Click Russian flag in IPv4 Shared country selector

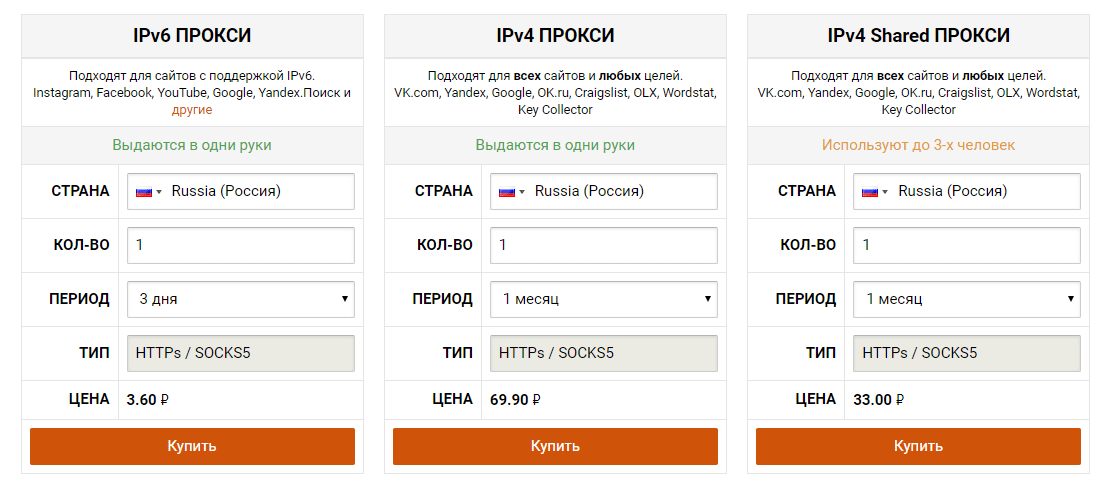(x=869, y=191)
